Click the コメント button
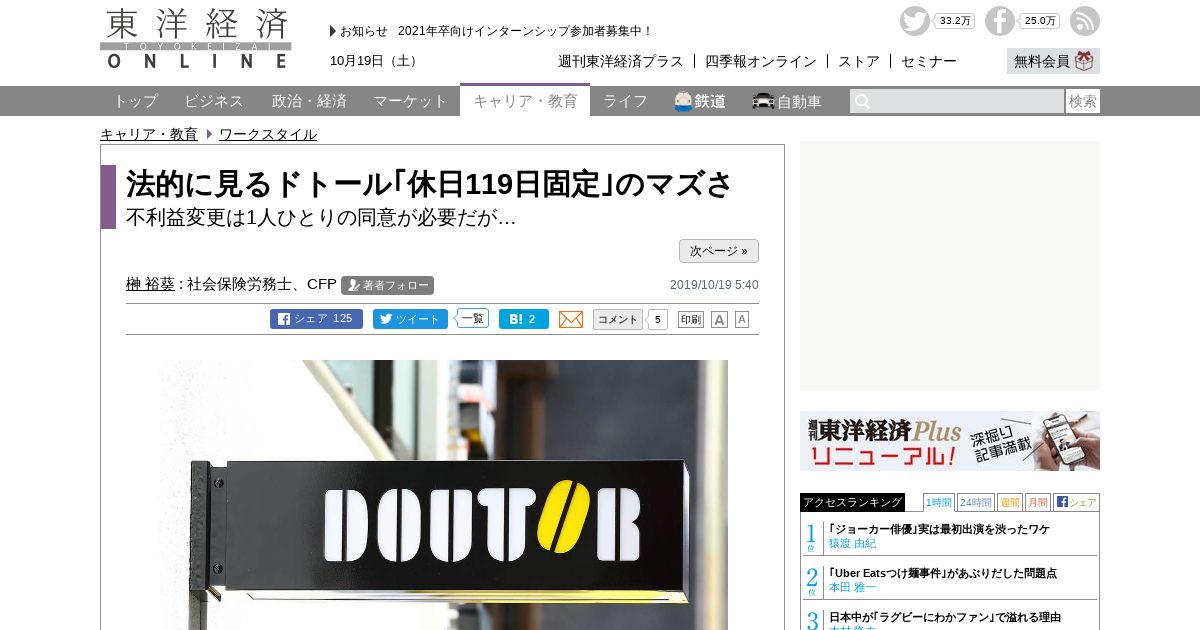1200x630 pixels. [x=618, y=319]
